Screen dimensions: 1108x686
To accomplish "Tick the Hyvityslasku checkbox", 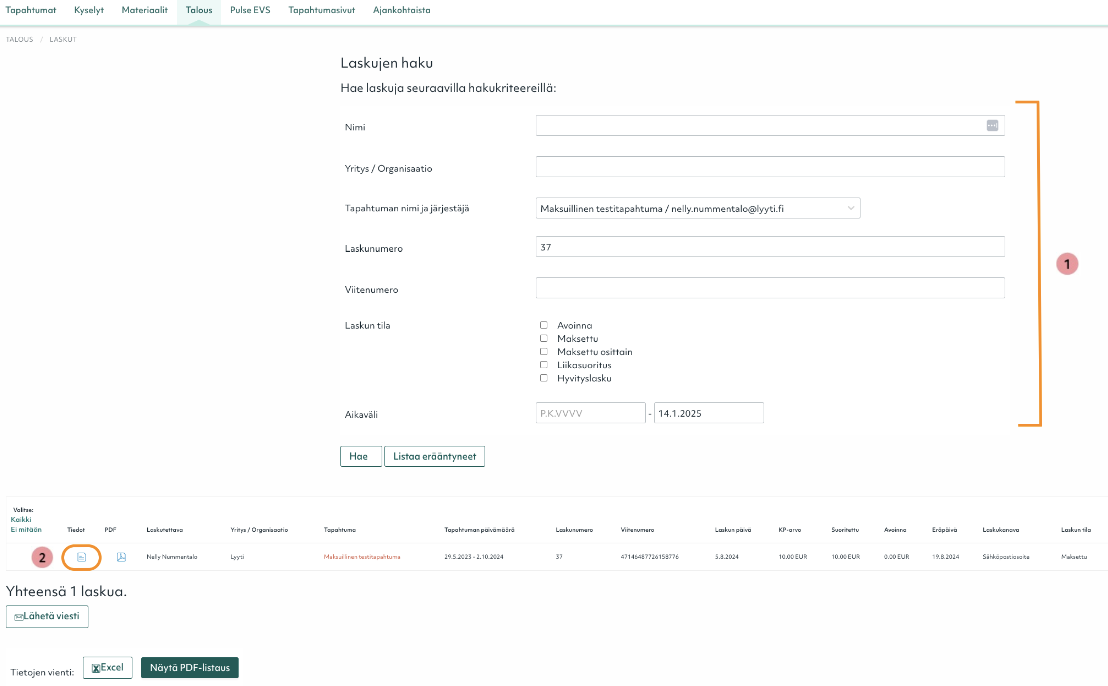I will point(543,378).
